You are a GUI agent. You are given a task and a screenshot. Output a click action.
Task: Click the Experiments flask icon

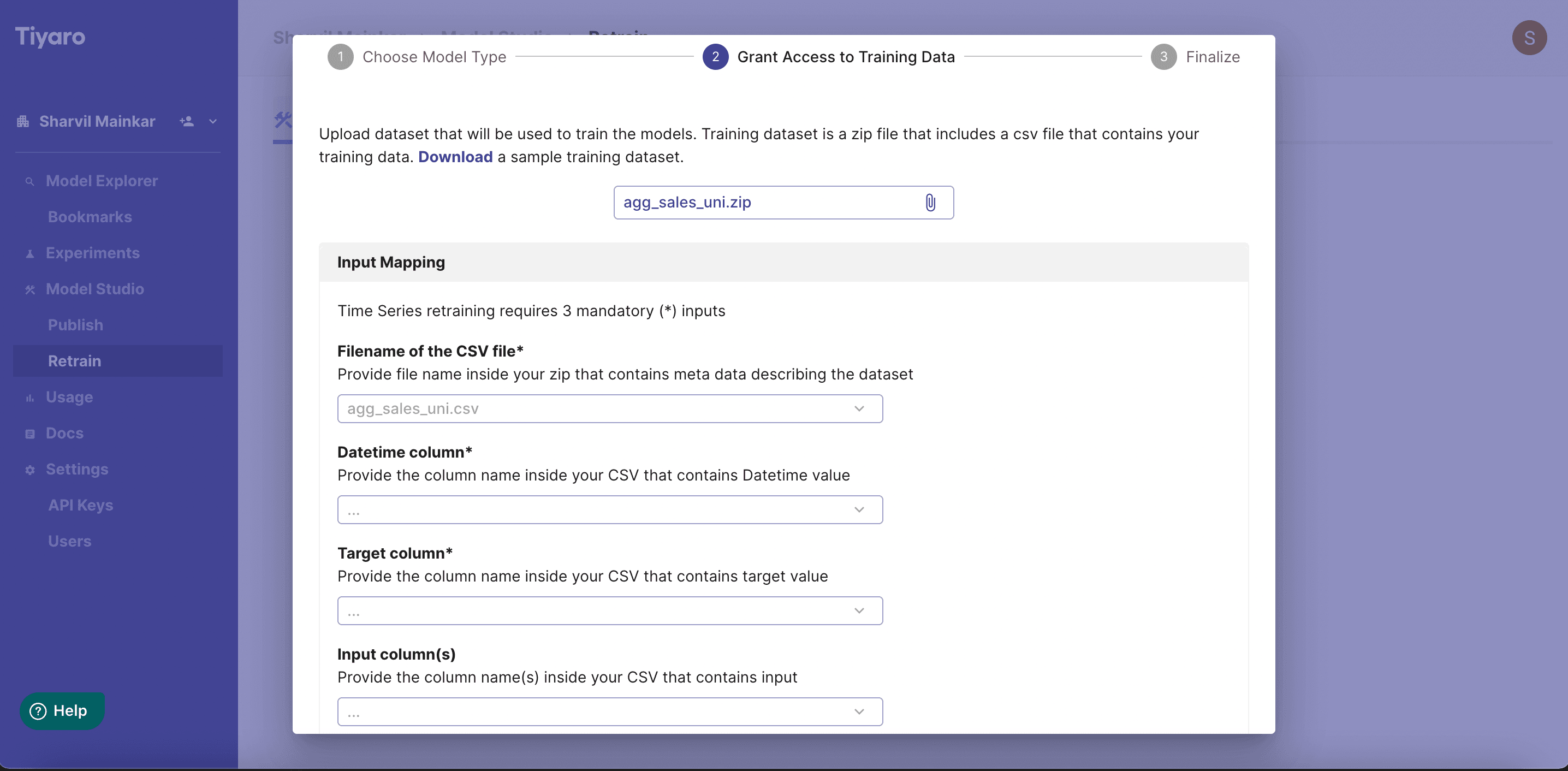(x=29, y=253)
